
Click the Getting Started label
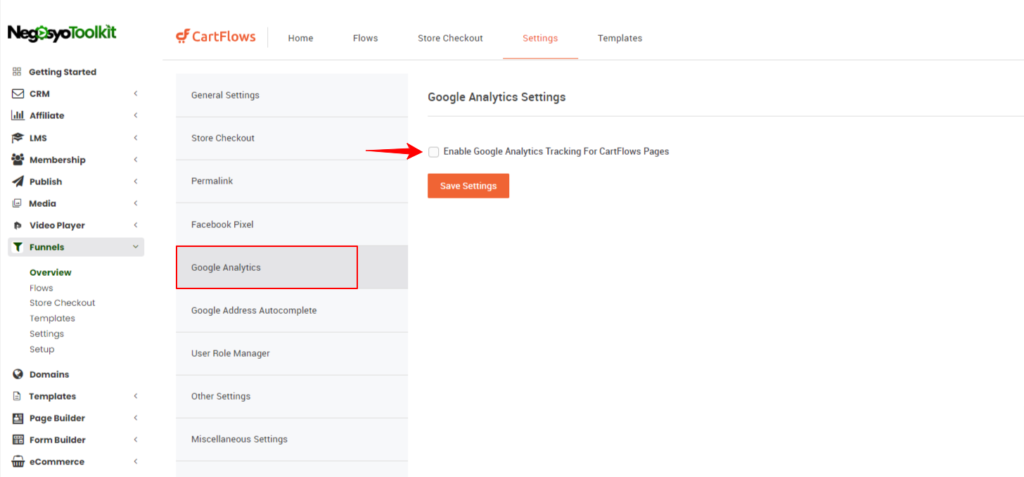click(x=62, y=72)
